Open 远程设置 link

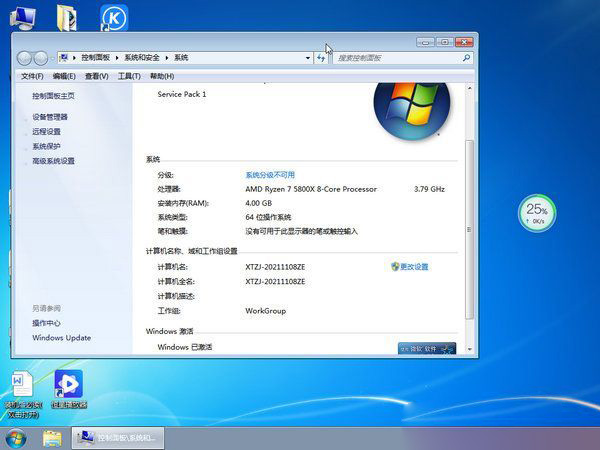(46, 132)
